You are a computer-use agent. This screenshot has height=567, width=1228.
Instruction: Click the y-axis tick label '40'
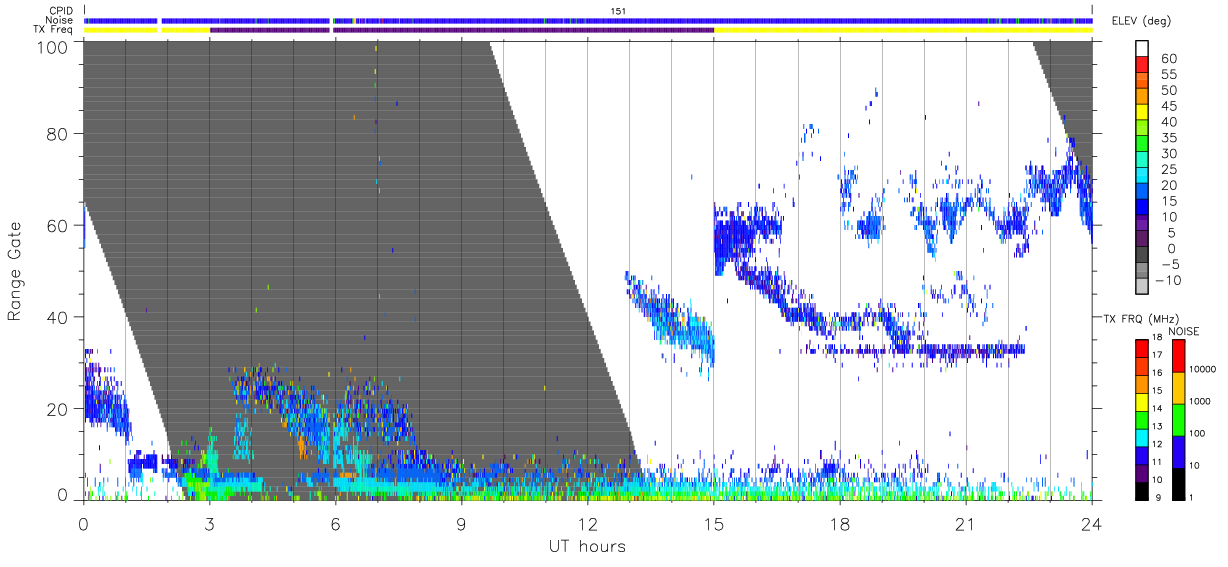(57, 317)
